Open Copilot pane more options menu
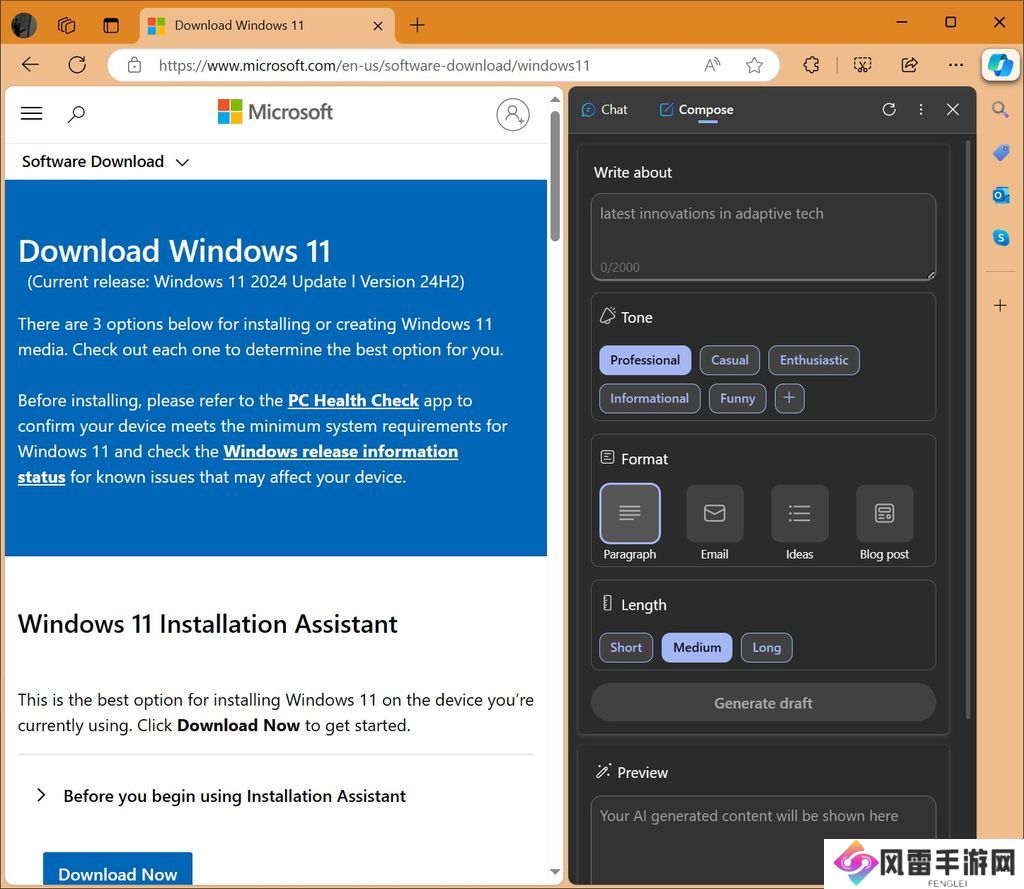This screenshot has width=1024, height=889. (x=921, y=109)
